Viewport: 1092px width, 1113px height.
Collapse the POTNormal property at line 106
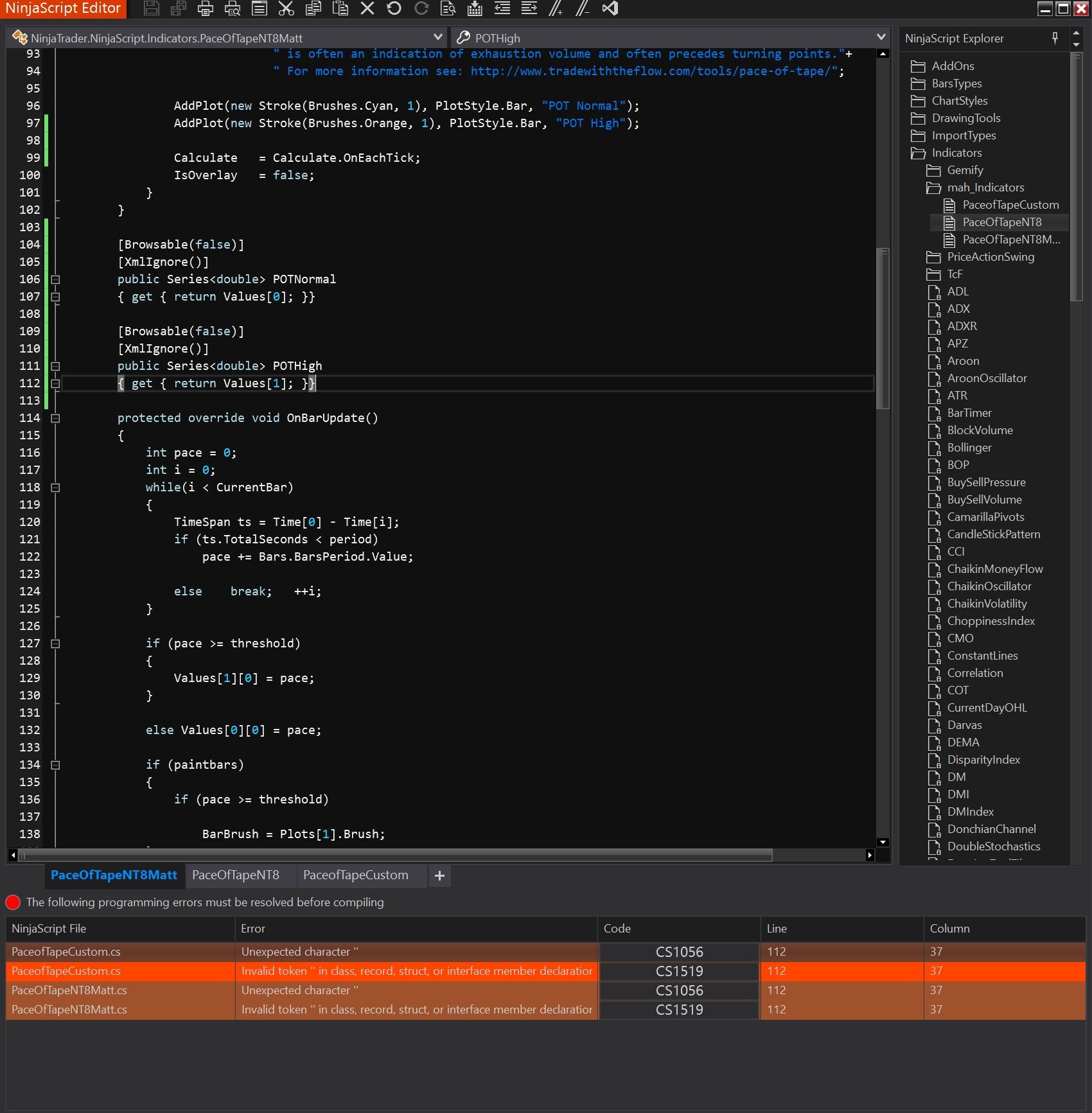point(55,279)
